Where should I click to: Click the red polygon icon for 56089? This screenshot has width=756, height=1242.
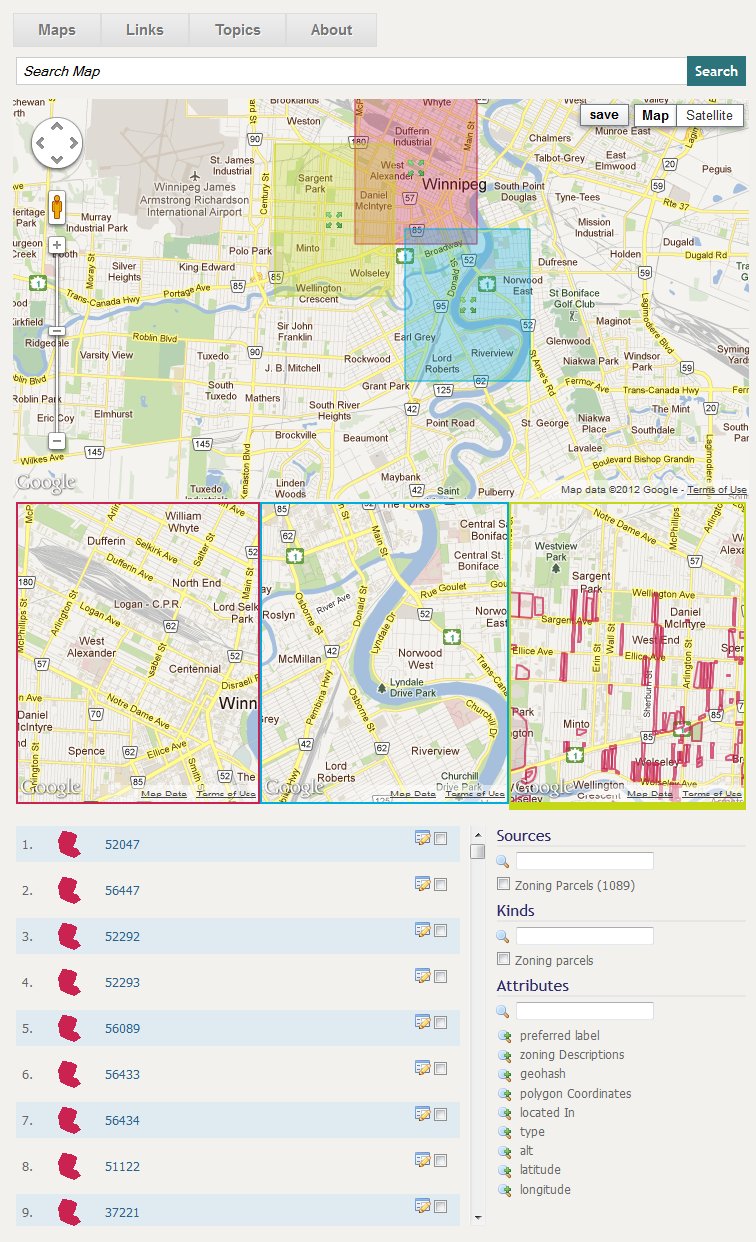tap(69, 1028)
